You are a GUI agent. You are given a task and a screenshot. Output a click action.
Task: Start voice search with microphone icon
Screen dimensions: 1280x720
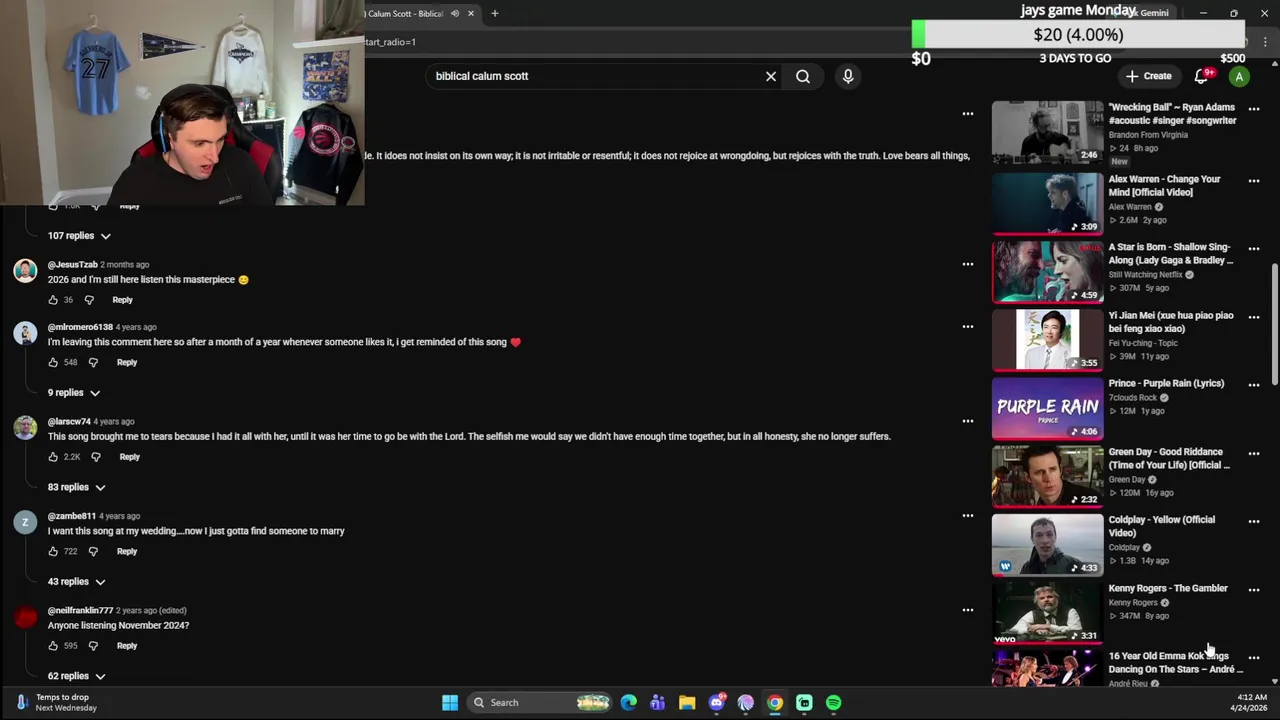coord(848,76)
